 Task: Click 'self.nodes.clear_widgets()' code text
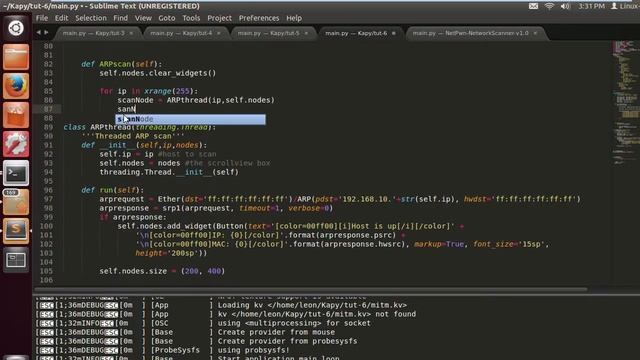click(158, 73)
